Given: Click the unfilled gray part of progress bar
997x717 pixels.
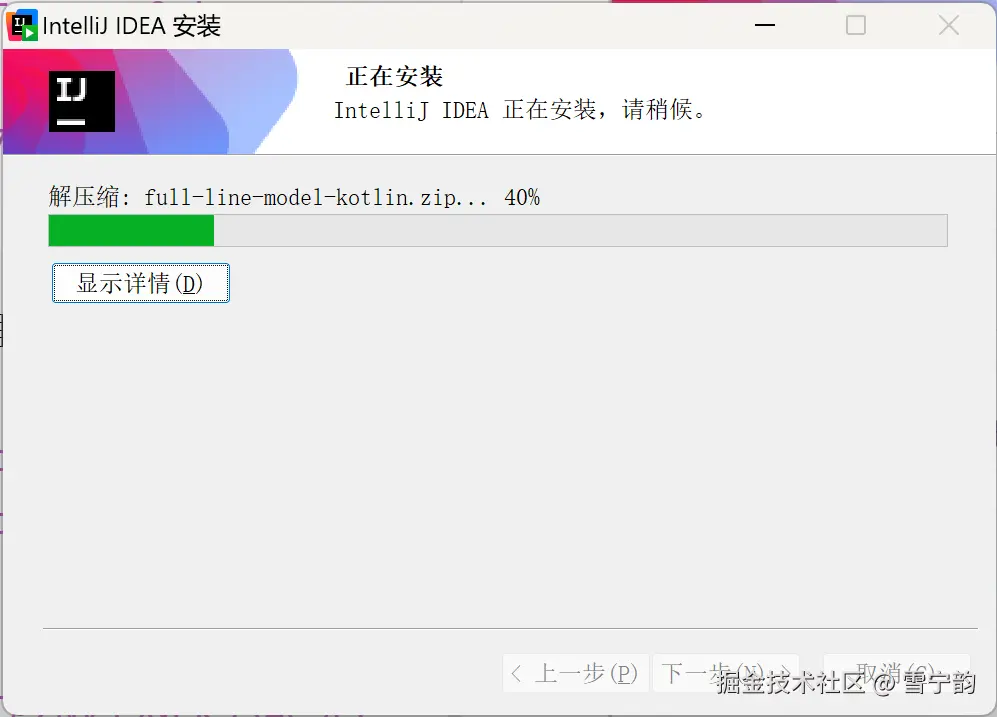Looking at the screenshot, I should coord(580,230).
